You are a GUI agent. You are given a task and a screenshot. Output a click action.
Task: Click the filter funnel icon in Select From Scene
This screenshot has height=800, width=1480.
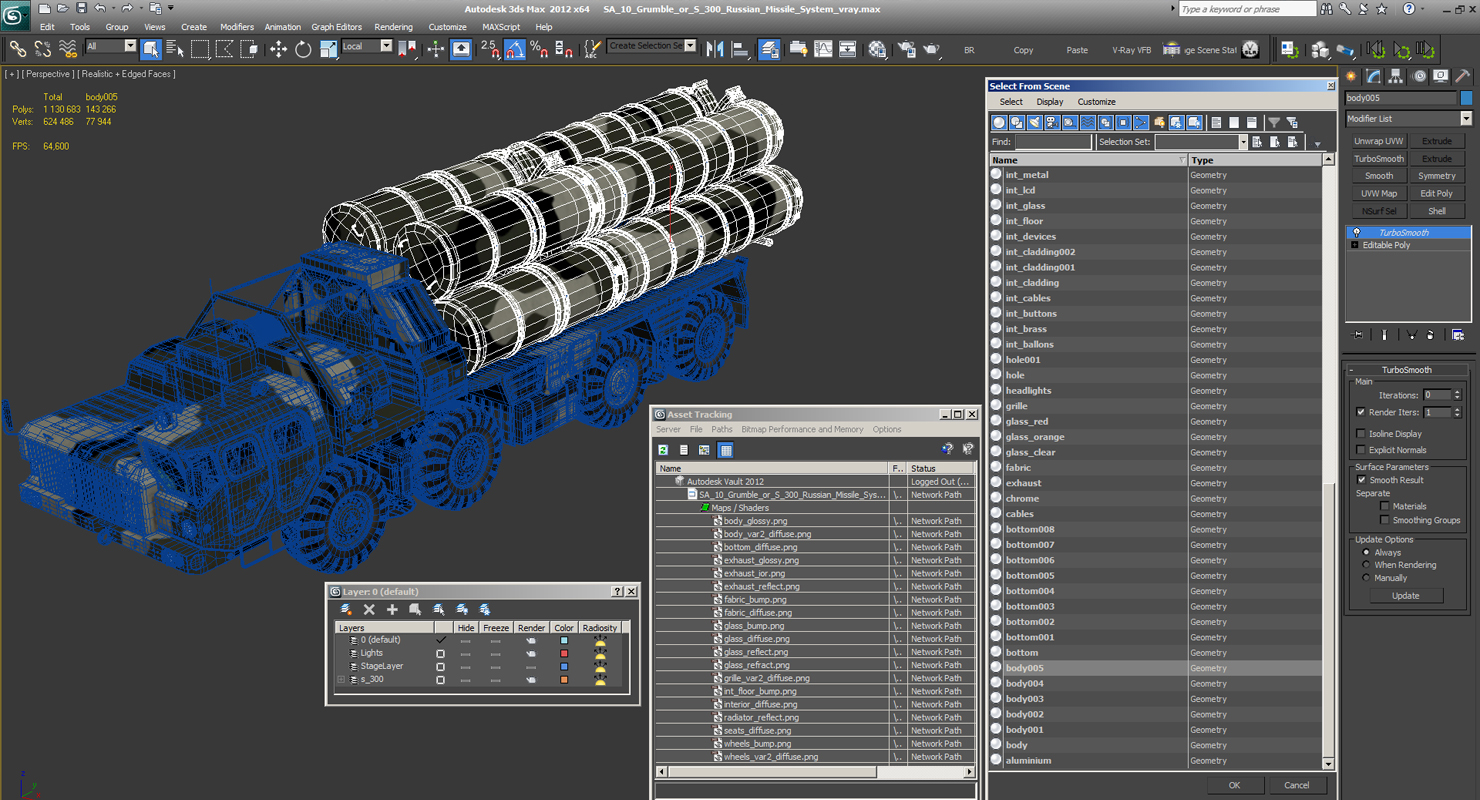(1274, 122)
